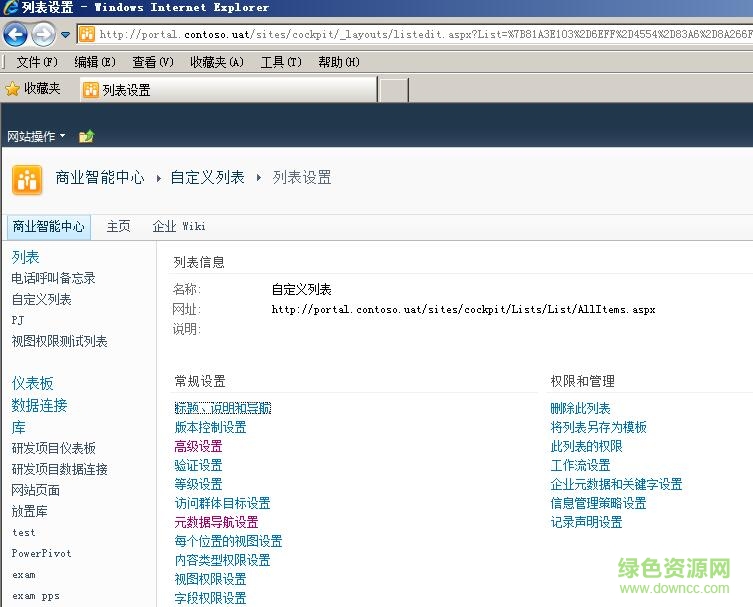Open the 收藏夹(A) menu

pyautogui.click(x=217, y=62)
